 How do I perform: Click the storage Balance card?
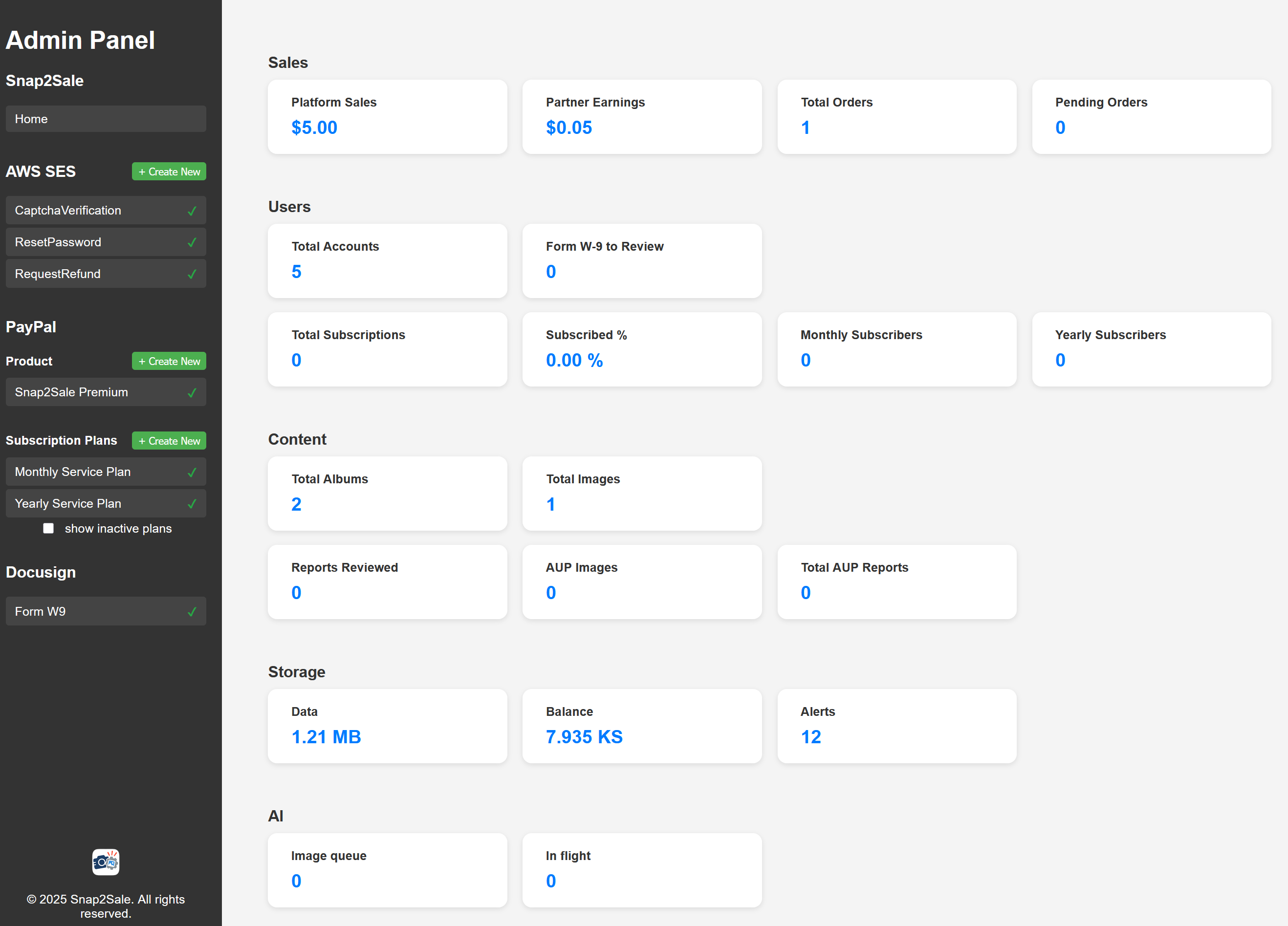point(642,726)
